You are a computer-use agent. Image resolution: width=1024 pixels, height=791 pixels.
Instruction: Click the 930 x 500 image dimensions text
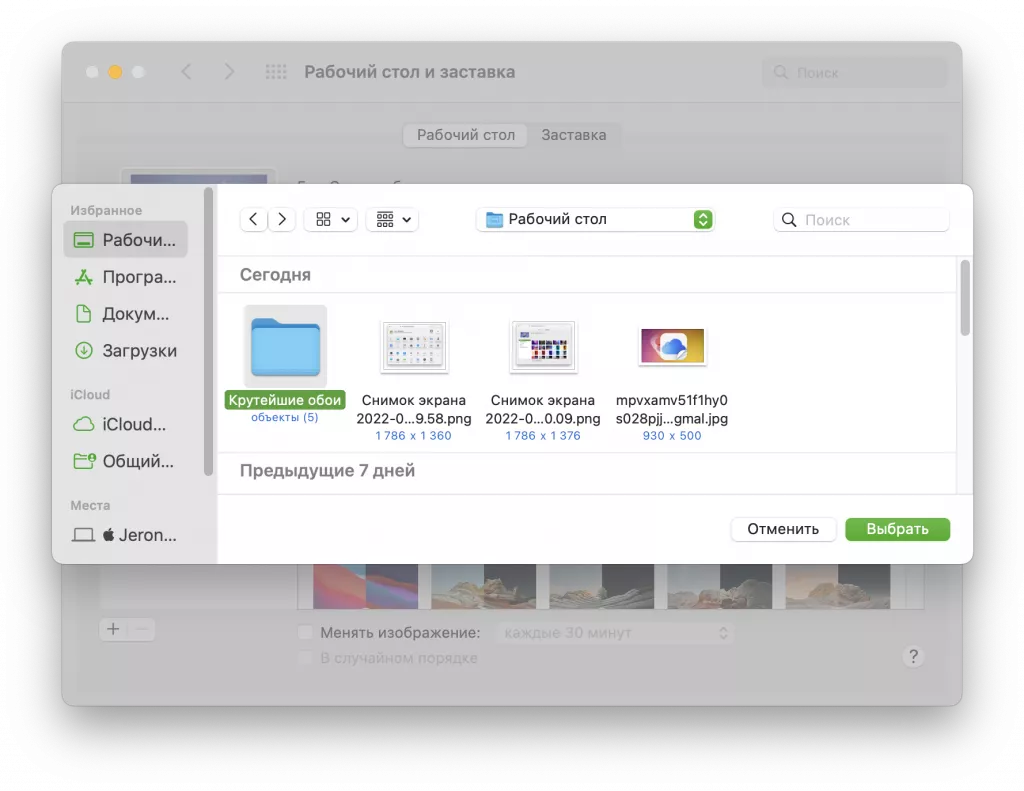(x=672, y=436)
